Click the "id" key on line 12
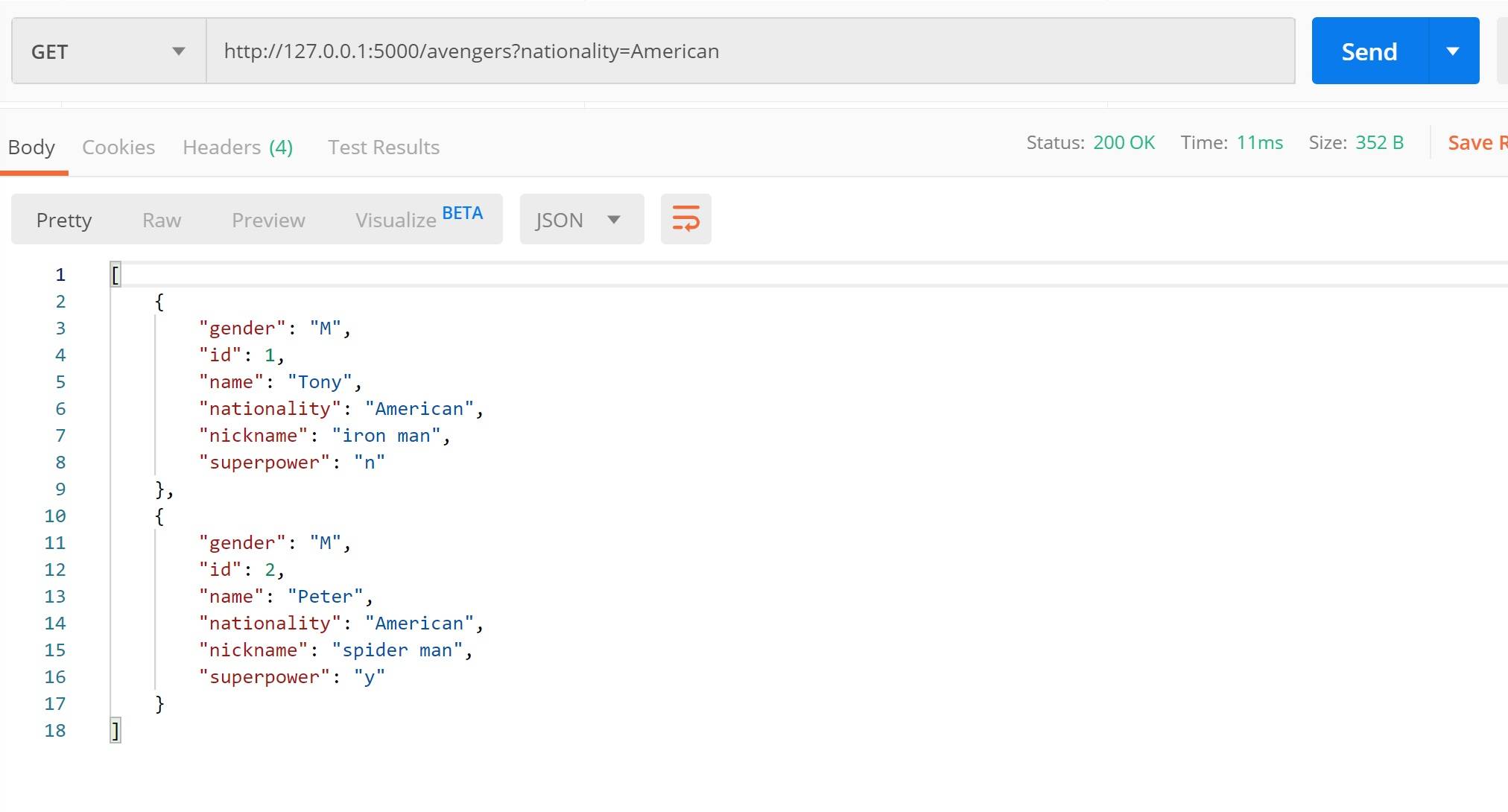 pyautogui.click(x=221, y=570)
